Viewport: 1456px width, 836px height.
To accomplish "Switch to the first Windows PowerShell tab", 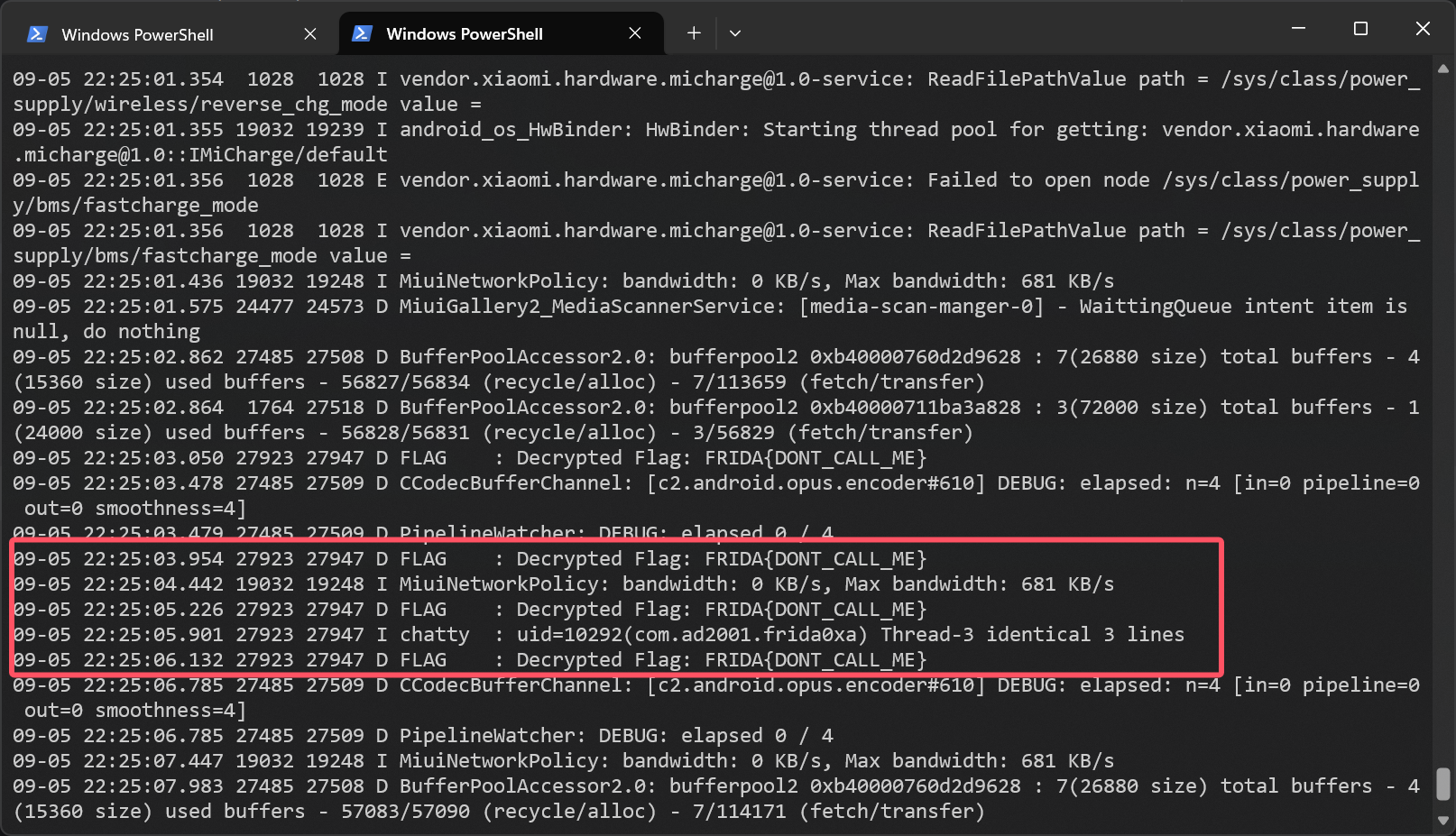I will click(171, 34).
